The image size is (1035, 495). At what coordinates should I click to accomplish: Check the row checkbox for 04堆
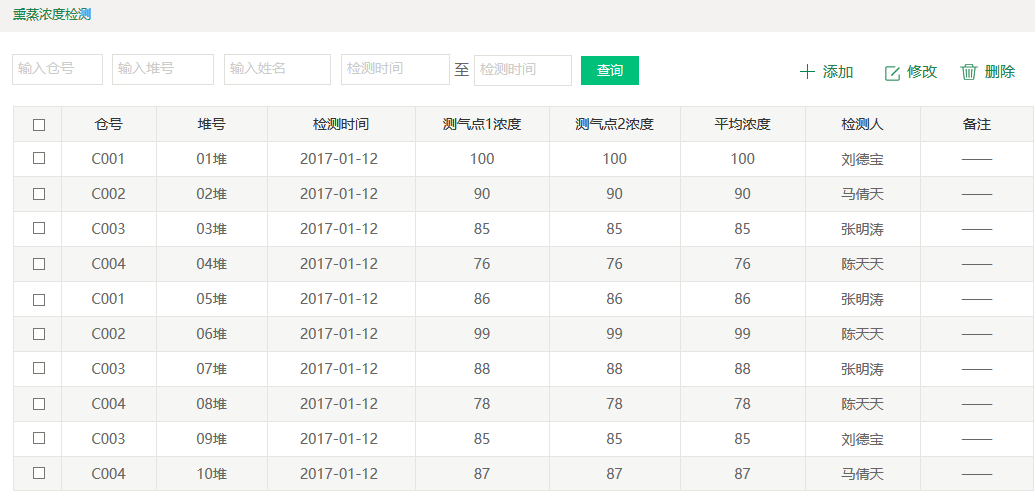39,263
